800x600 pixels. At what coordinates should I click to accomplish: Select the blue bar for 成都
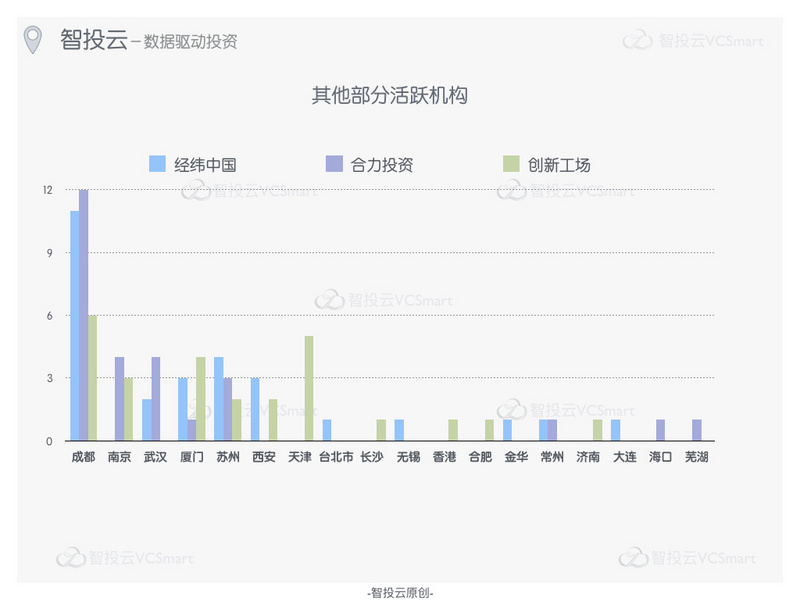click(75, 325)
